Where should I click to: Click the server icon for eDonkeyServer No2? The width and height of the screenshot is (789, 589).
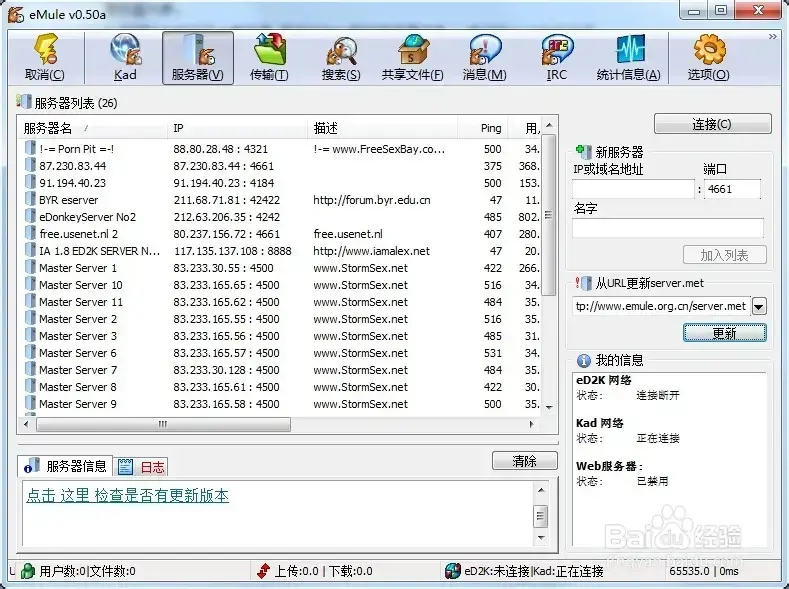[30, 216]
